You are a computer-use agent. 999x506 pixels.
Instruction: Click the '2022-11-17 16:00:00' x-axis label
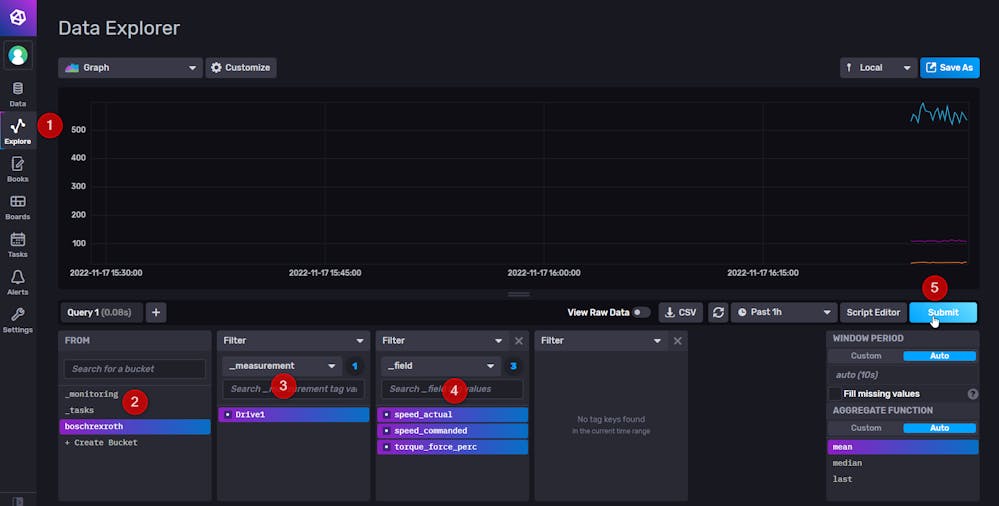point(543,273)
